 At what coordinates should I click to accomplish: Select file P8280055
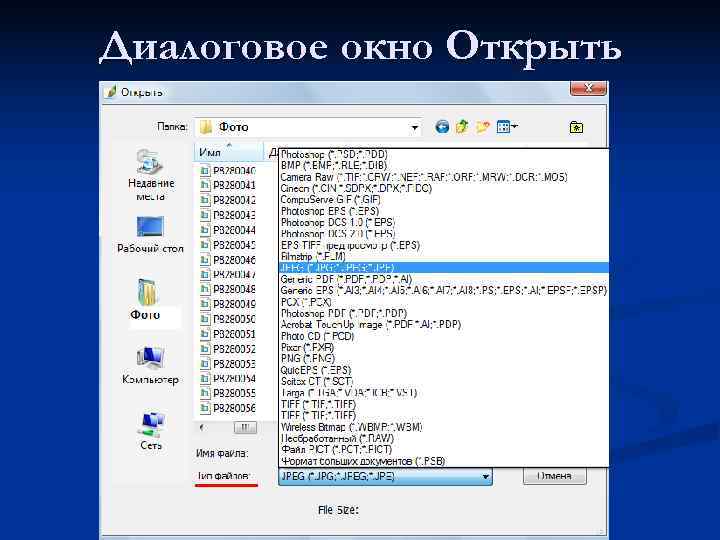tap(228, 394)
